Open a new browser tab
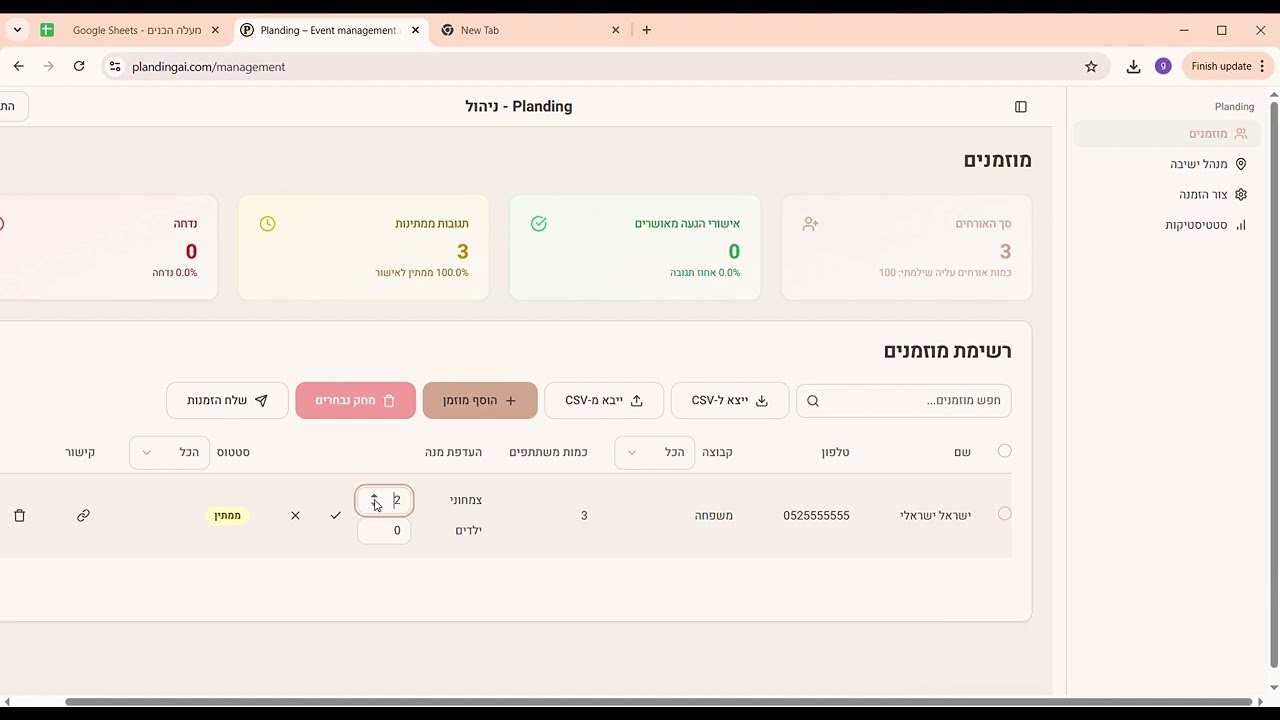The height and width of the screenshot is (720, 1280). [x=647, y=30]
